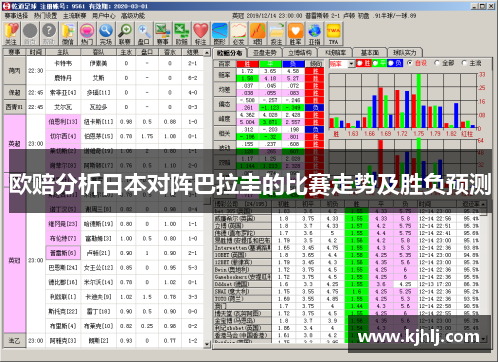Select the 主流 radio button
This screenshot has width=500, height=362.
click(464, 63)
